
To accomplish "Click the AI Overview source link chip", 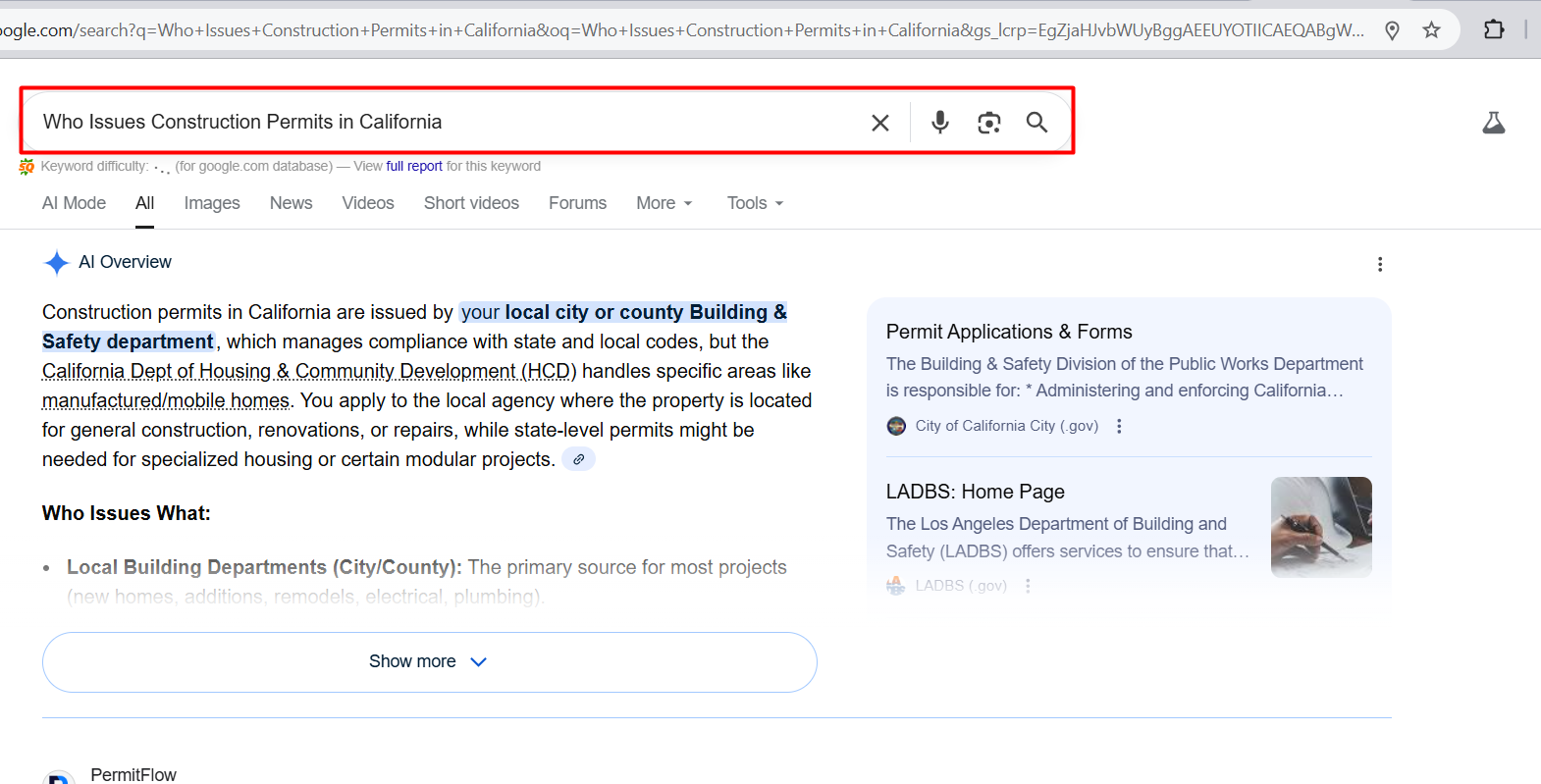I will point(578,459).
